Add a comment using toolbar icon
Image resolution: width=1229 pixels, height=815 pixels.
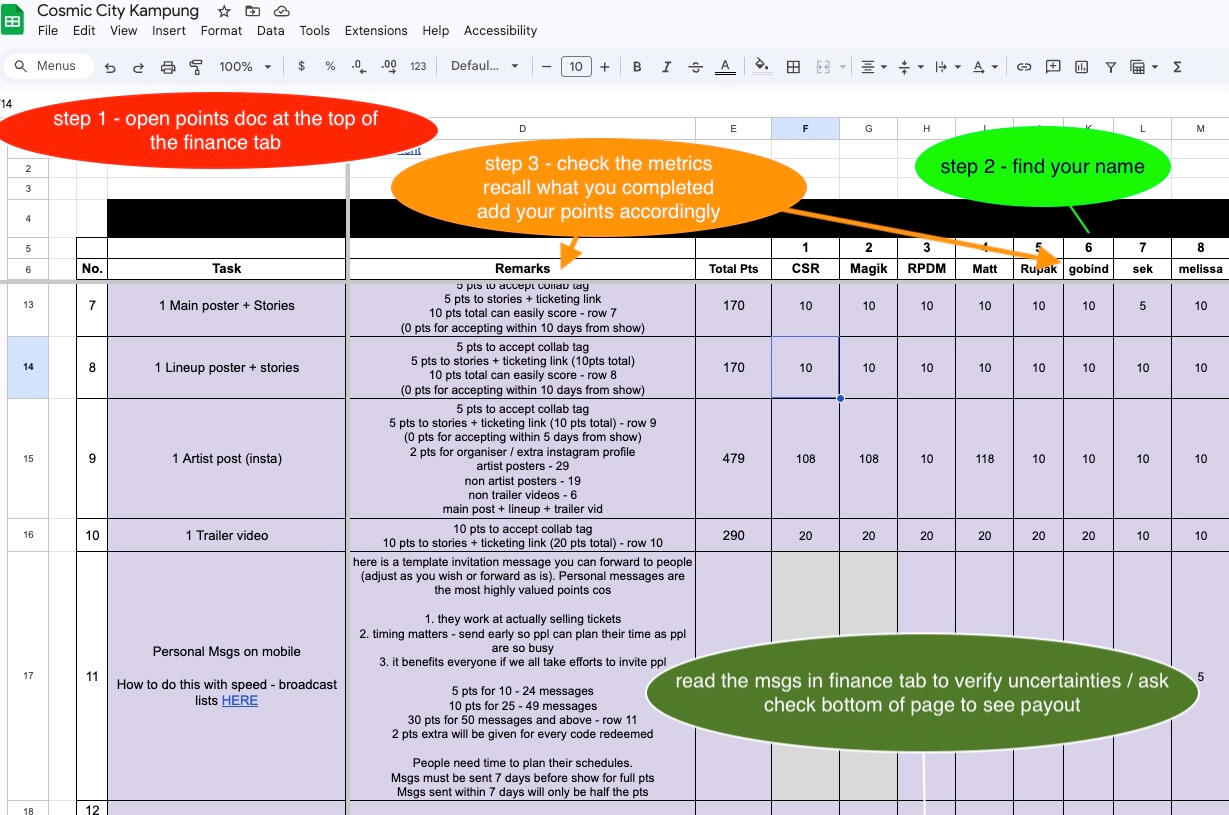(x=1053, y=67)
